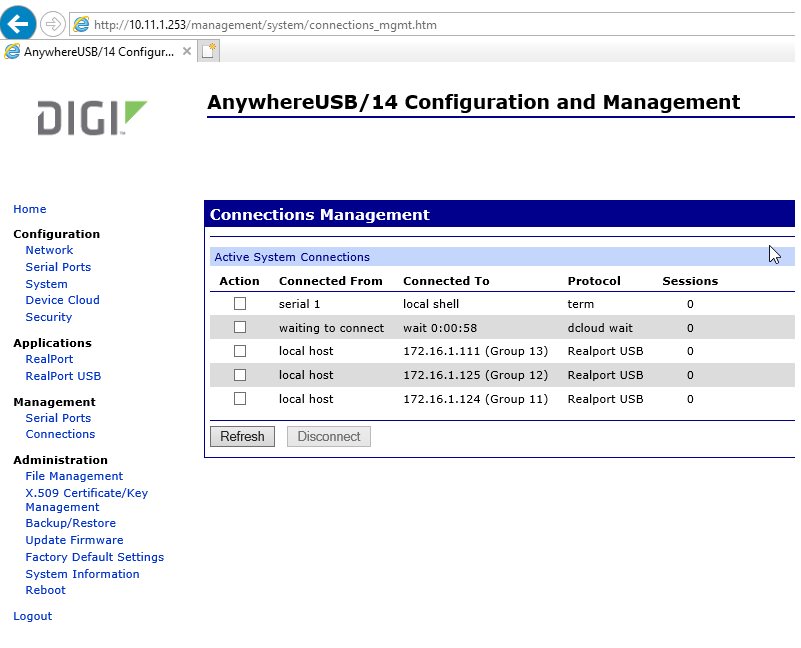Click the Active System Connections header
The height and width of the screenshot is (648, 801).
[502, 257]
